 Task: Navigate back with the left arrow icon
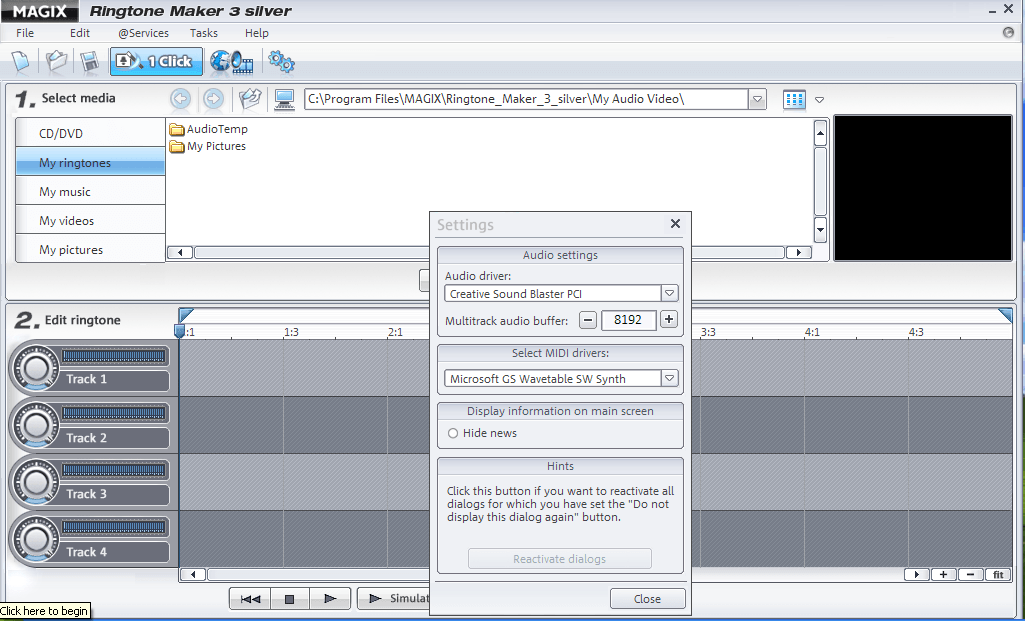click(180, 99)
